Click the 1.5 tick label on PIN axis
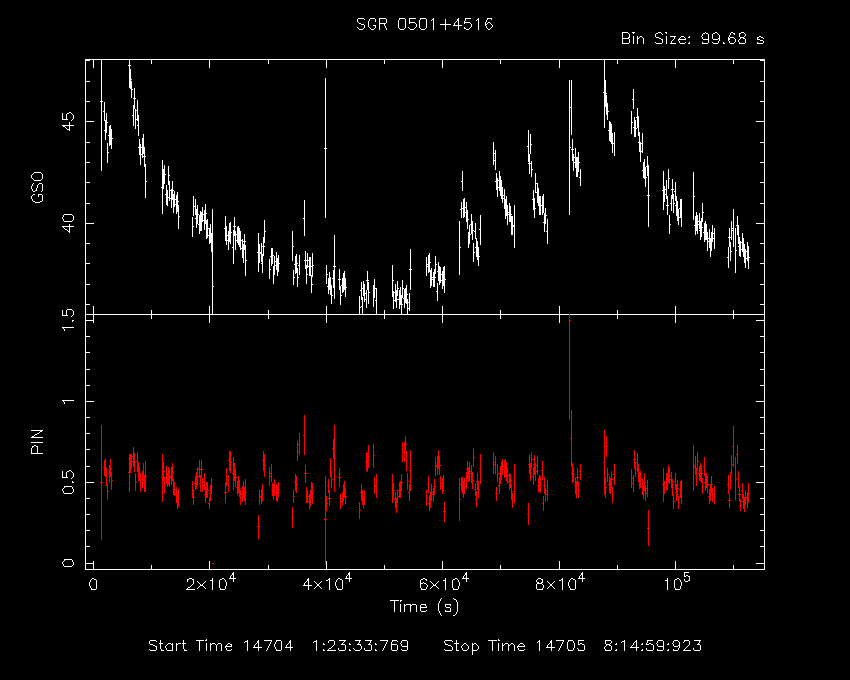Viewport: 850px width, 680px height. (x=68, y=320)
